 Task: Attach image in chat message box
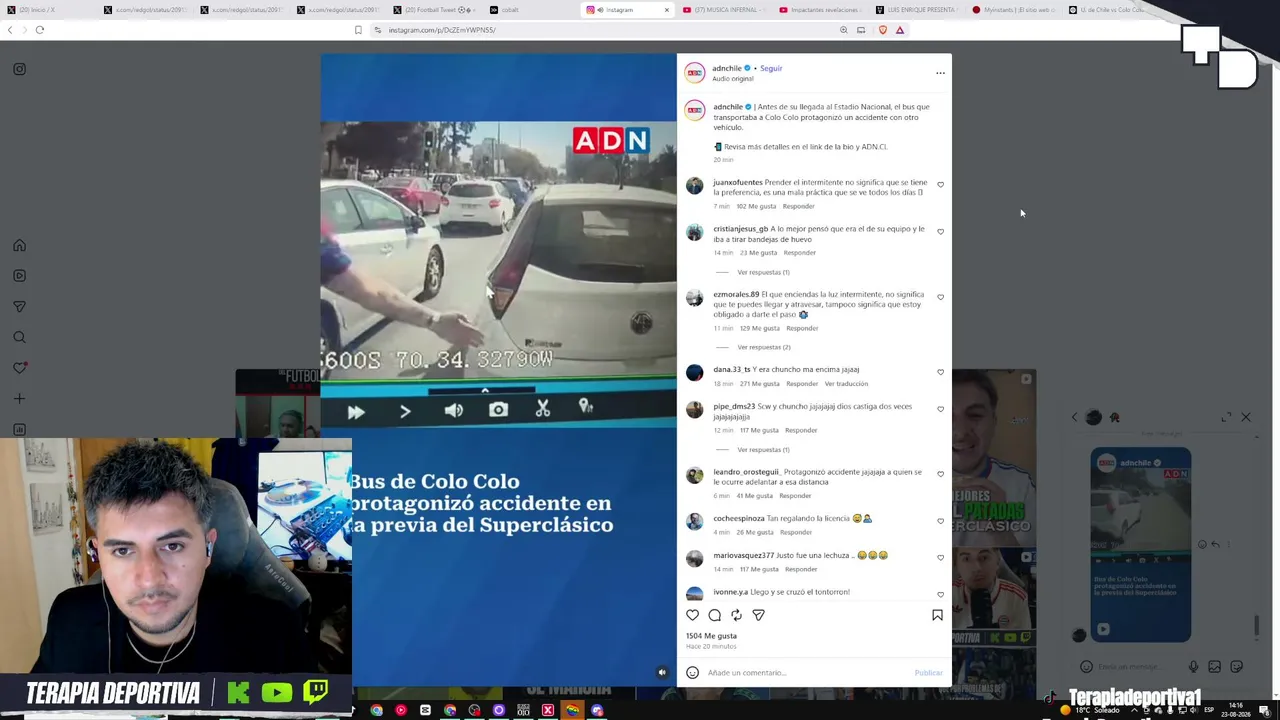(x=1215, y=667)
